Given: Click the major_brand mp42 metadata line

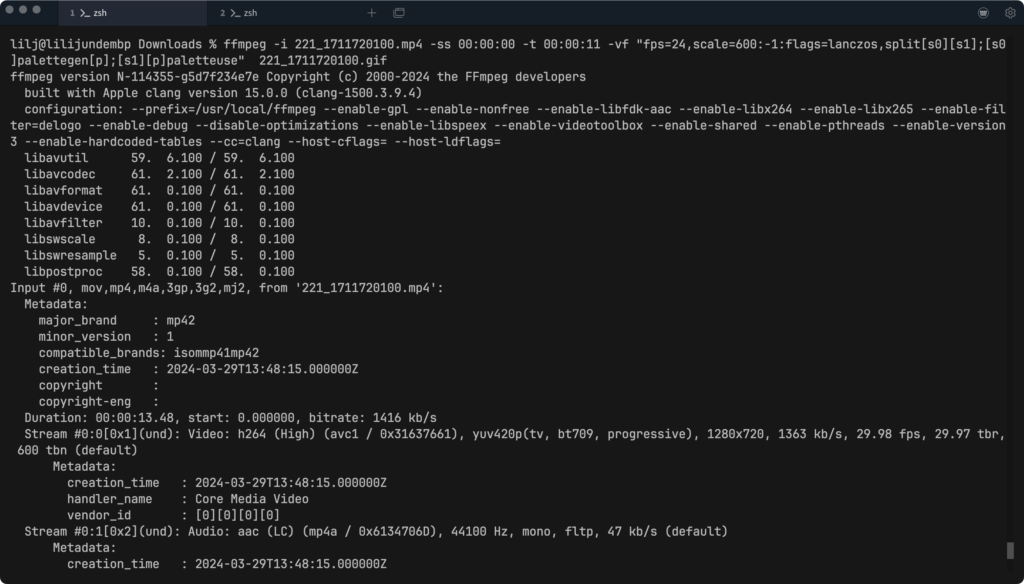Looking at the screenshot, I should point(116,321).
